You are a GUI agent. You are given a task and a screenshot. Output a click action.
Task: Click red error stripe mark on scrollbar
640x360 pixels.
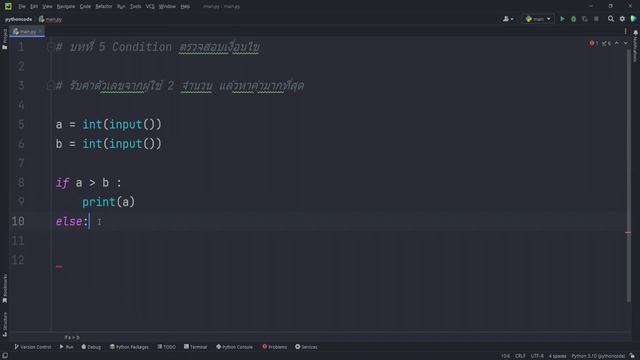click(628, 232)
